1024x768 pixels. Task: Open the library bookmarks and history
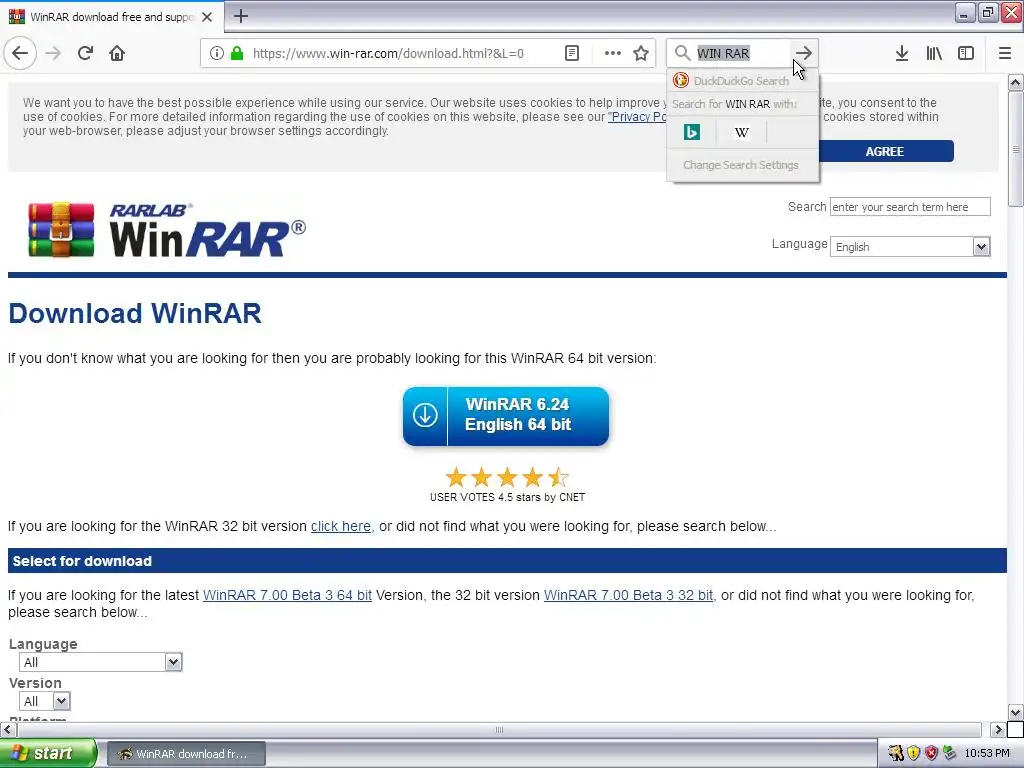click(934, 53)
